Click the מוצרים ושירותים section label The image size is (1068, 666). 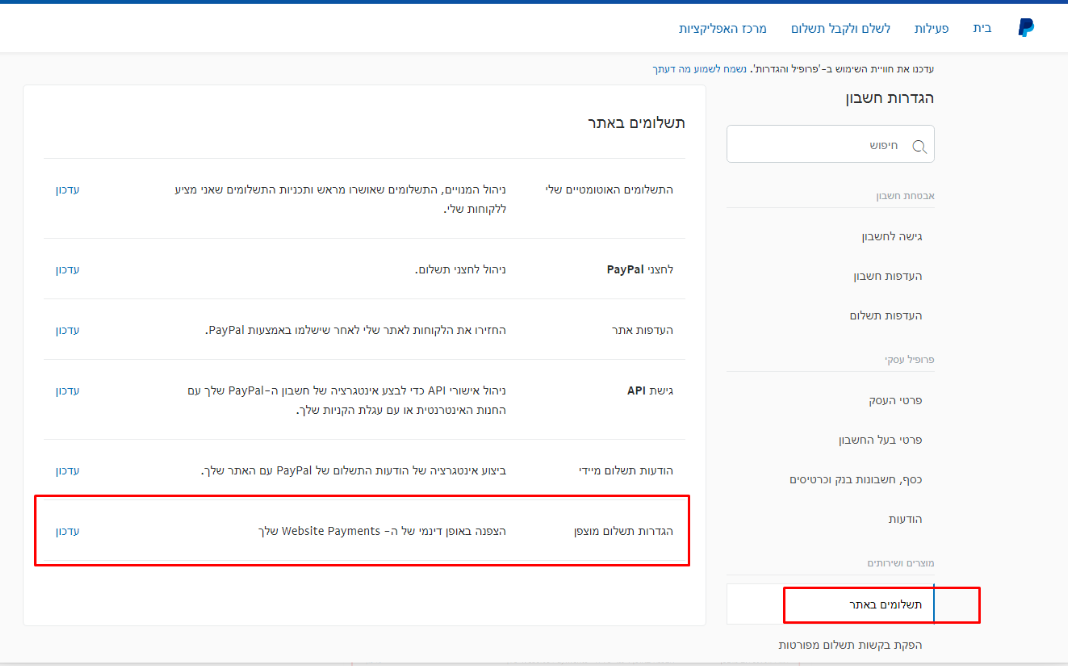point(900,563)
